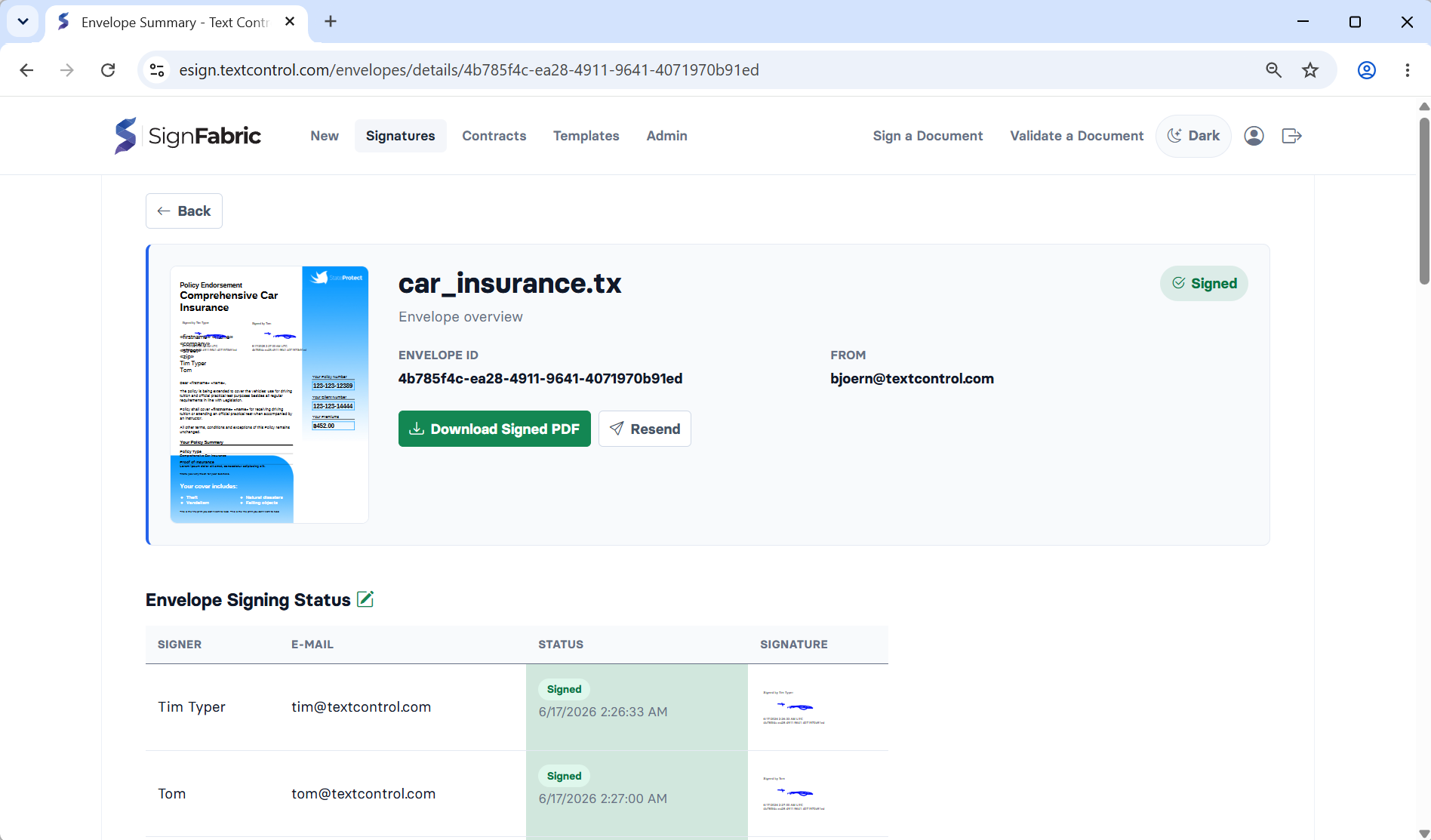
Task: Open the user account icon in navbar
Action: coord(1254,136)
